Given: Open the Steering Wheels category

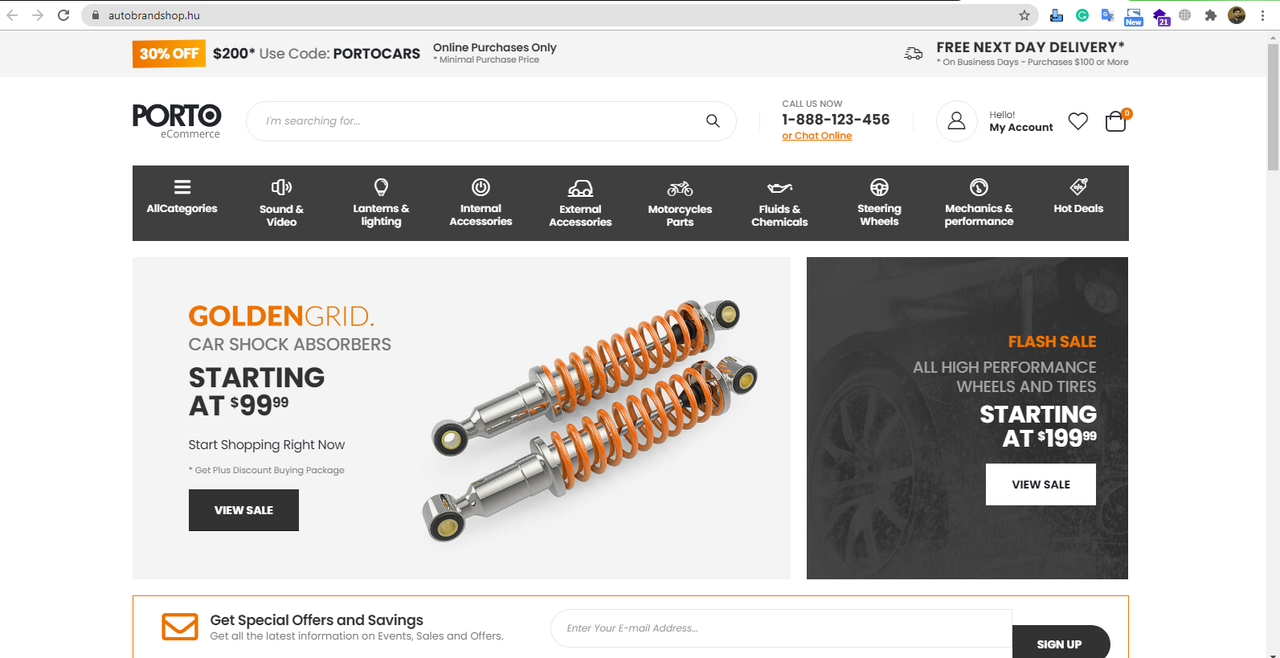Looking at the screenshot, I should point(879,202).
